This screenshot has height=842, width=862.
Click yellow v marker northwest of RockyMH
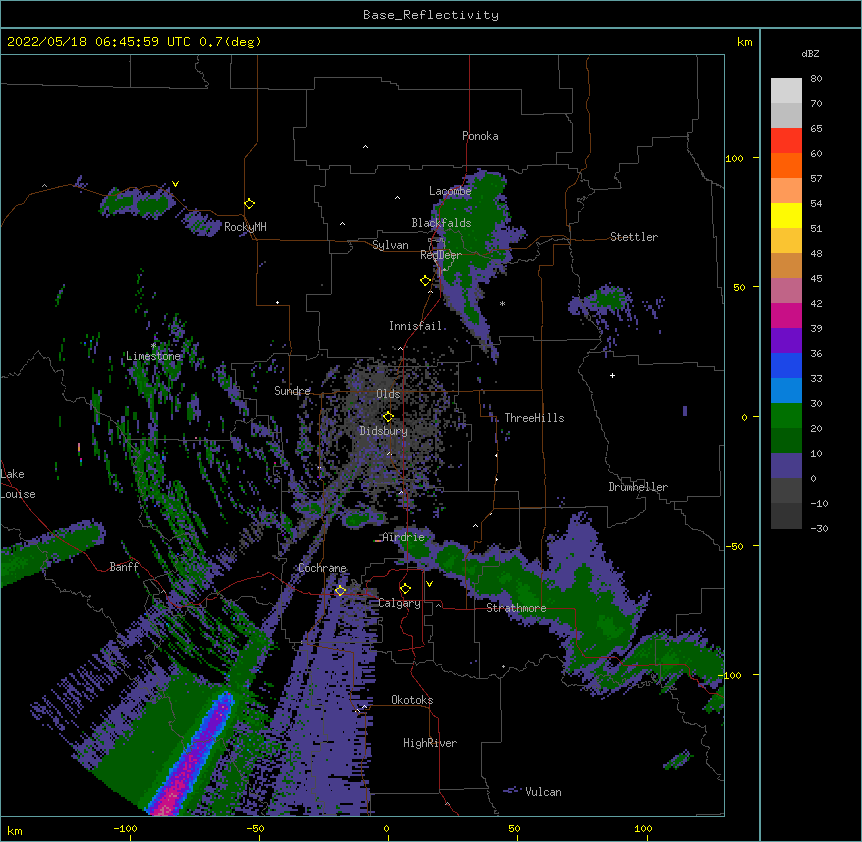coord(175,184)
